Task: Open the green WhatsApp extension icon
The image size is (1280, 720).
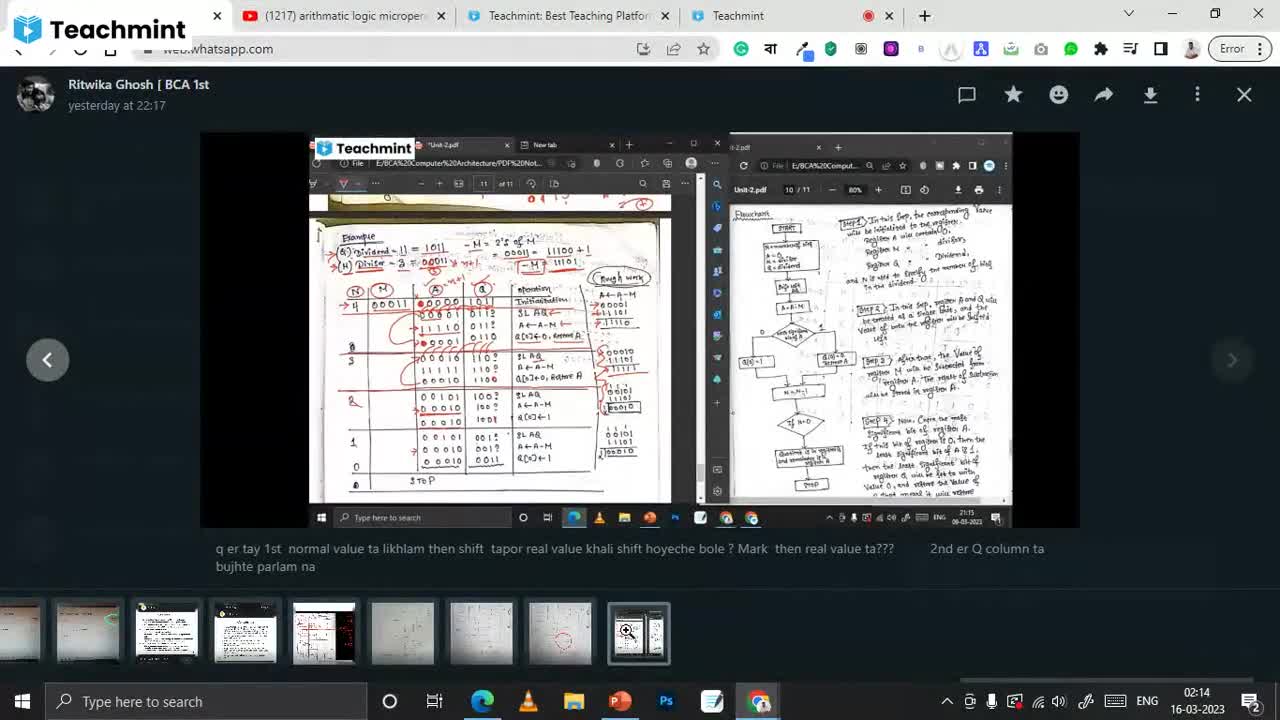Action: point(1070,48)
